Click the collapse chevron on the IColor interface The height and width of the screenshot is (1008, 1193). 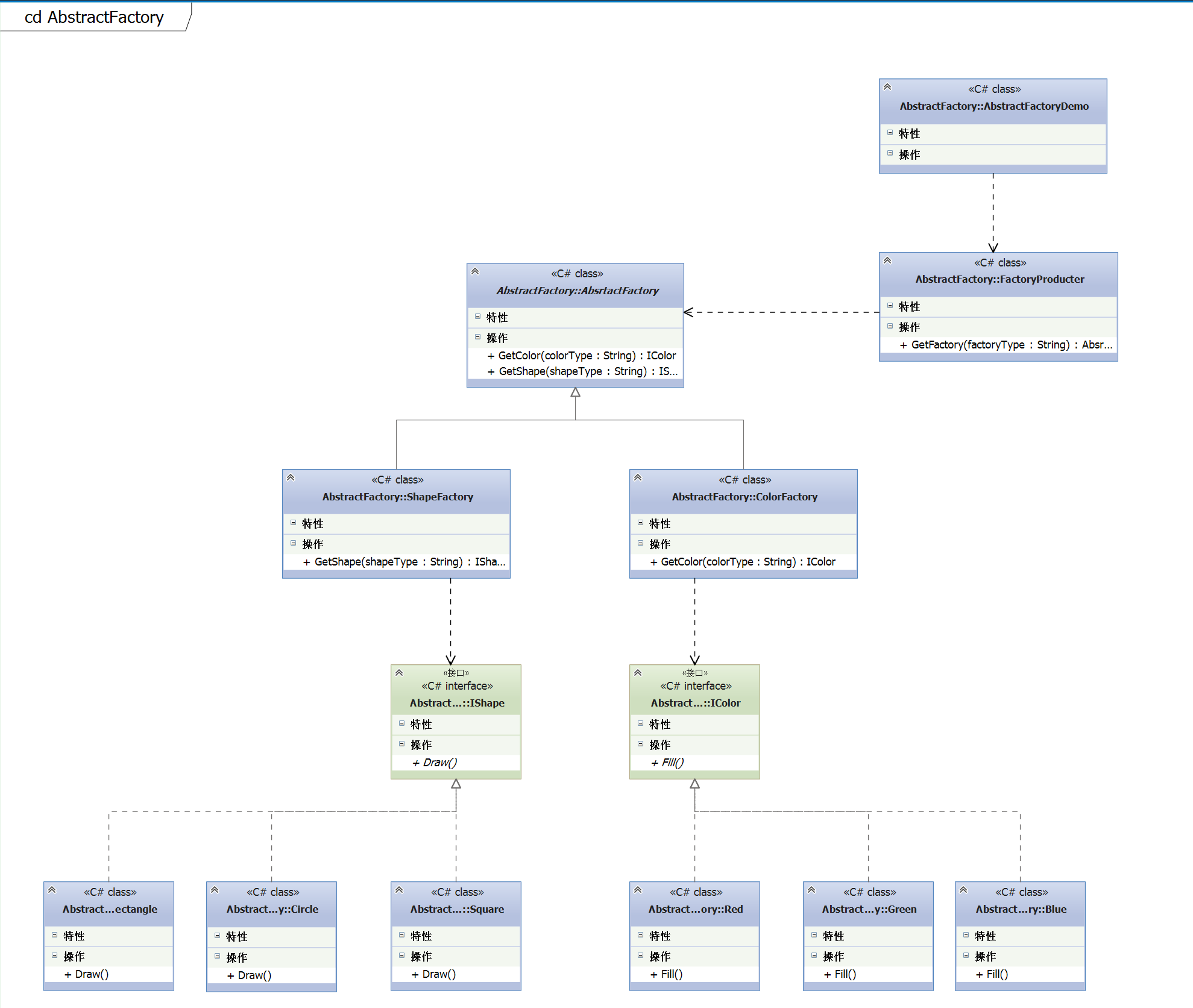(638, 673)
